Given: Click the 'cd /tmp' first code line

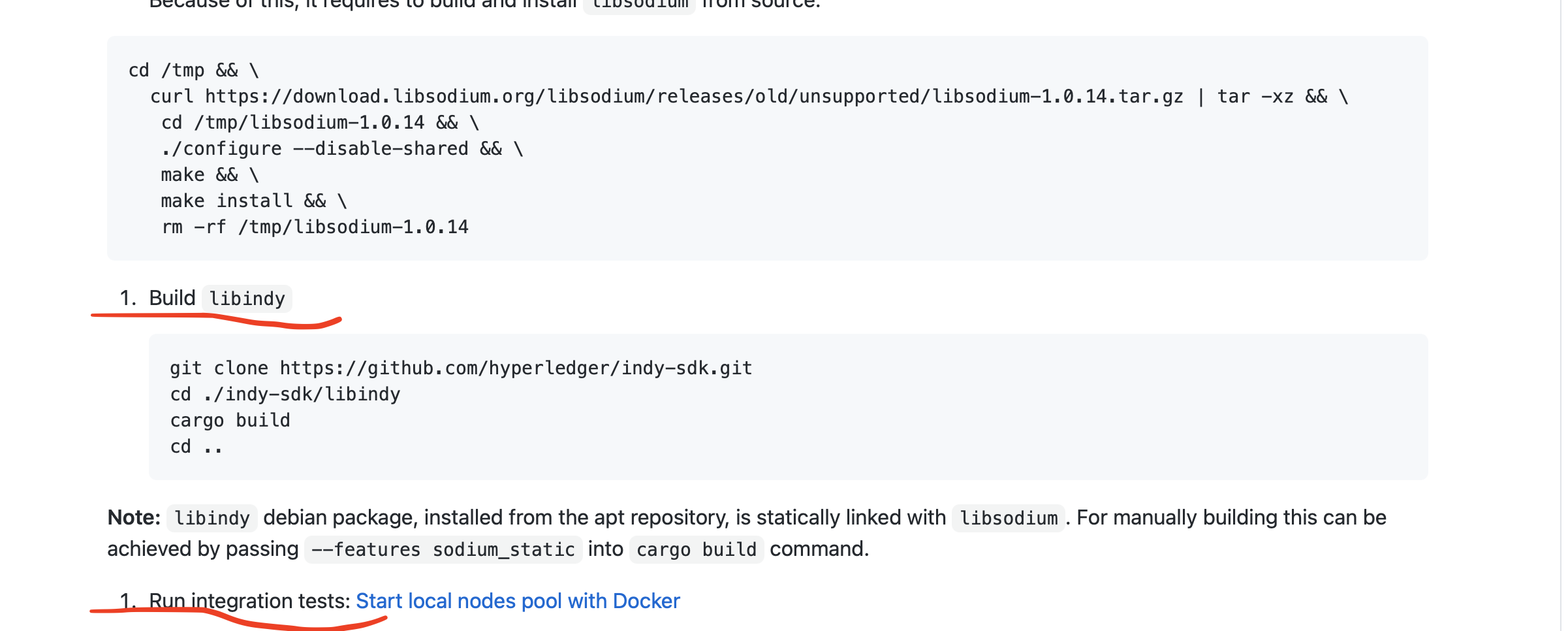Looking at the screenshot, I should [x=193, y=71].
